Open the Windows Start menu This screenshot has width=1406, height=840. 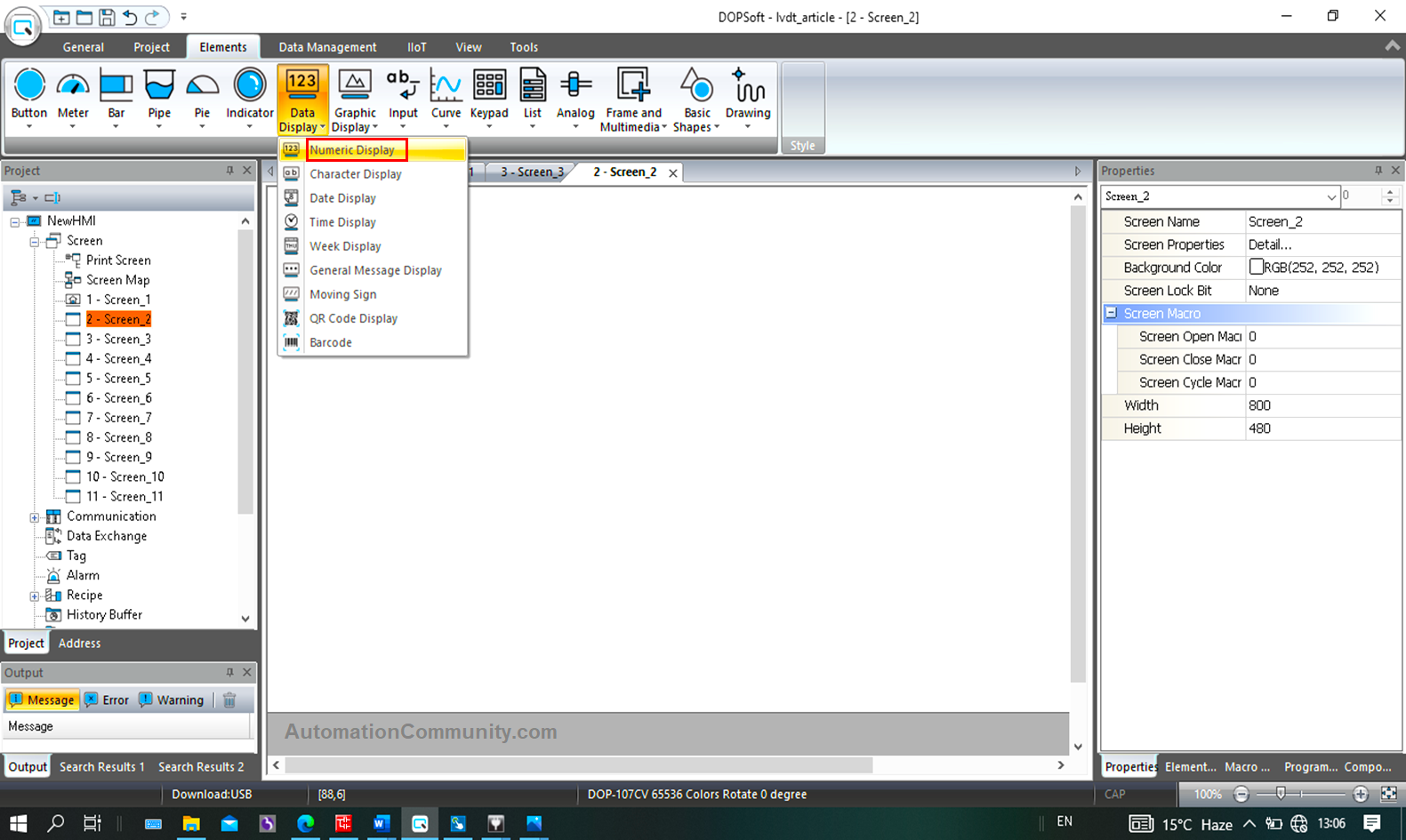[x=19, y=823]
